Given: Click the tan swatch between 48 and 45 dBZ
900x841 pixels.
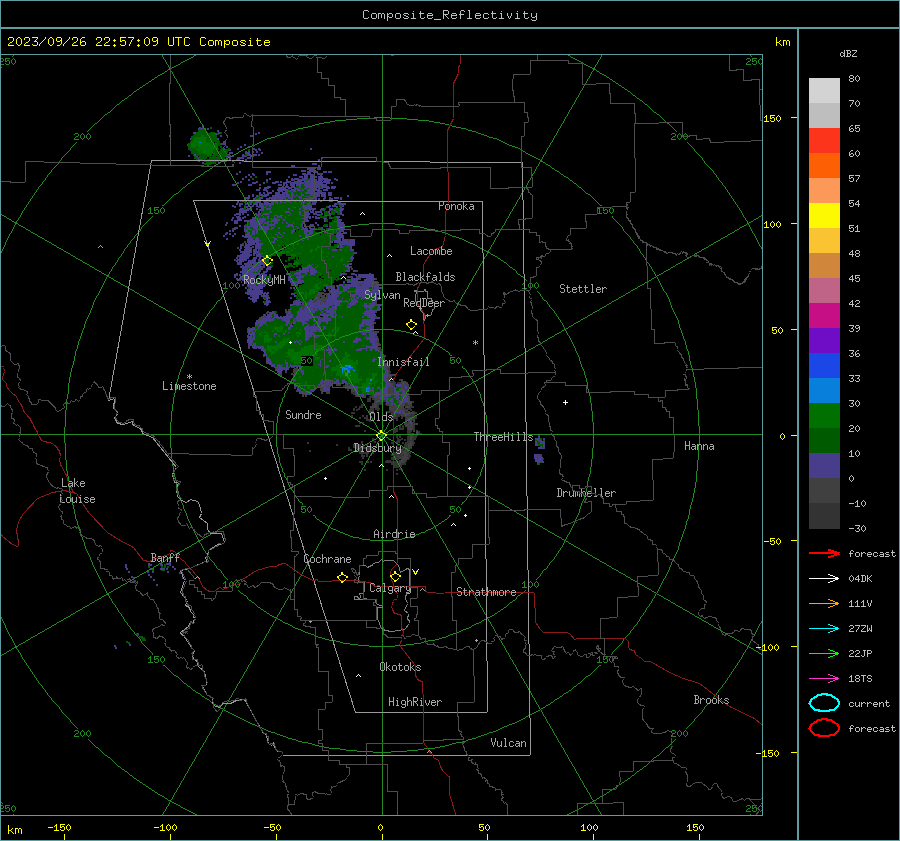Looking at the screenshot, I should pyautogui.click(x=824, y=265).
